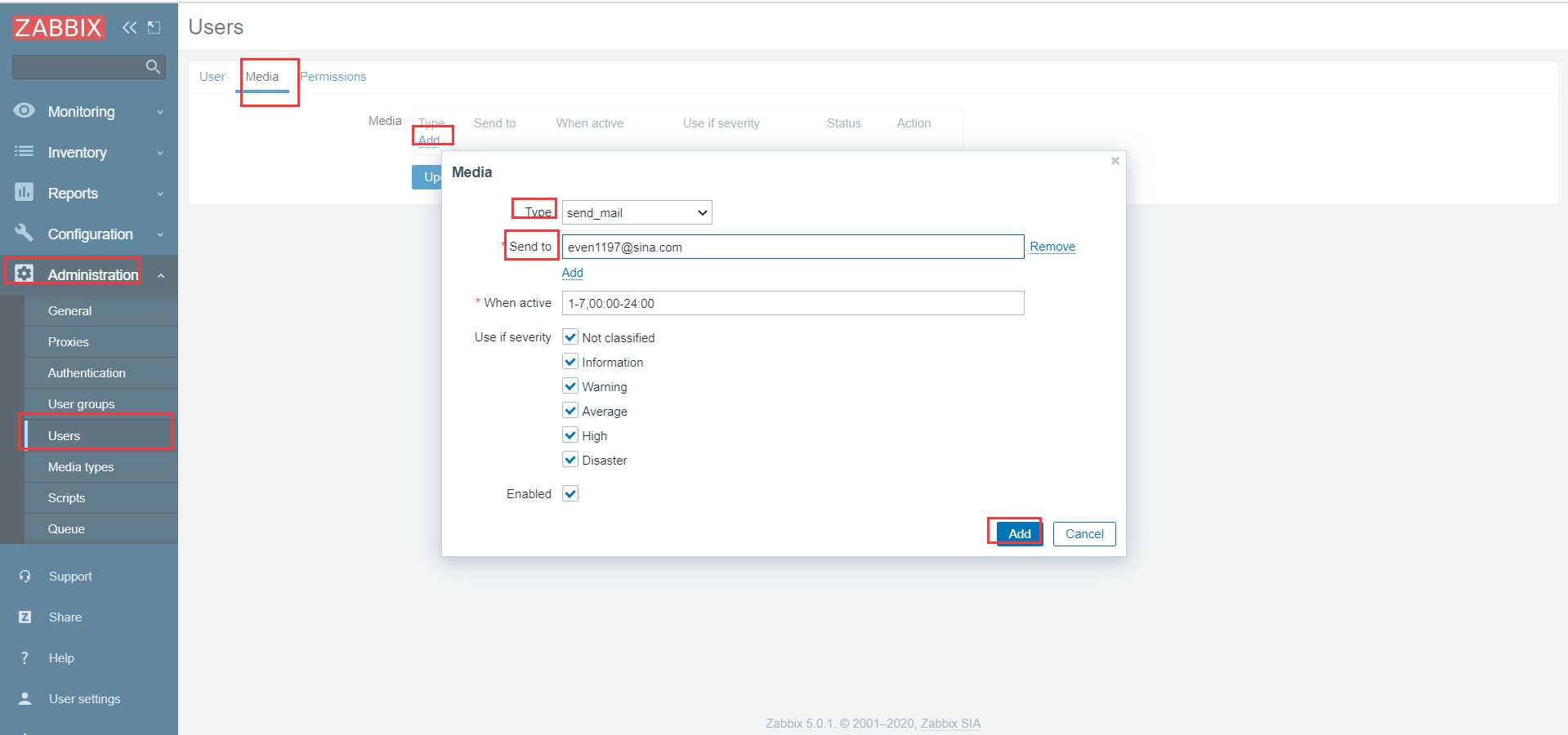The width and height of the screenshot is (1568, 735).
Task: Switch to the Permissions tab
Action: [x=333, y=77]
